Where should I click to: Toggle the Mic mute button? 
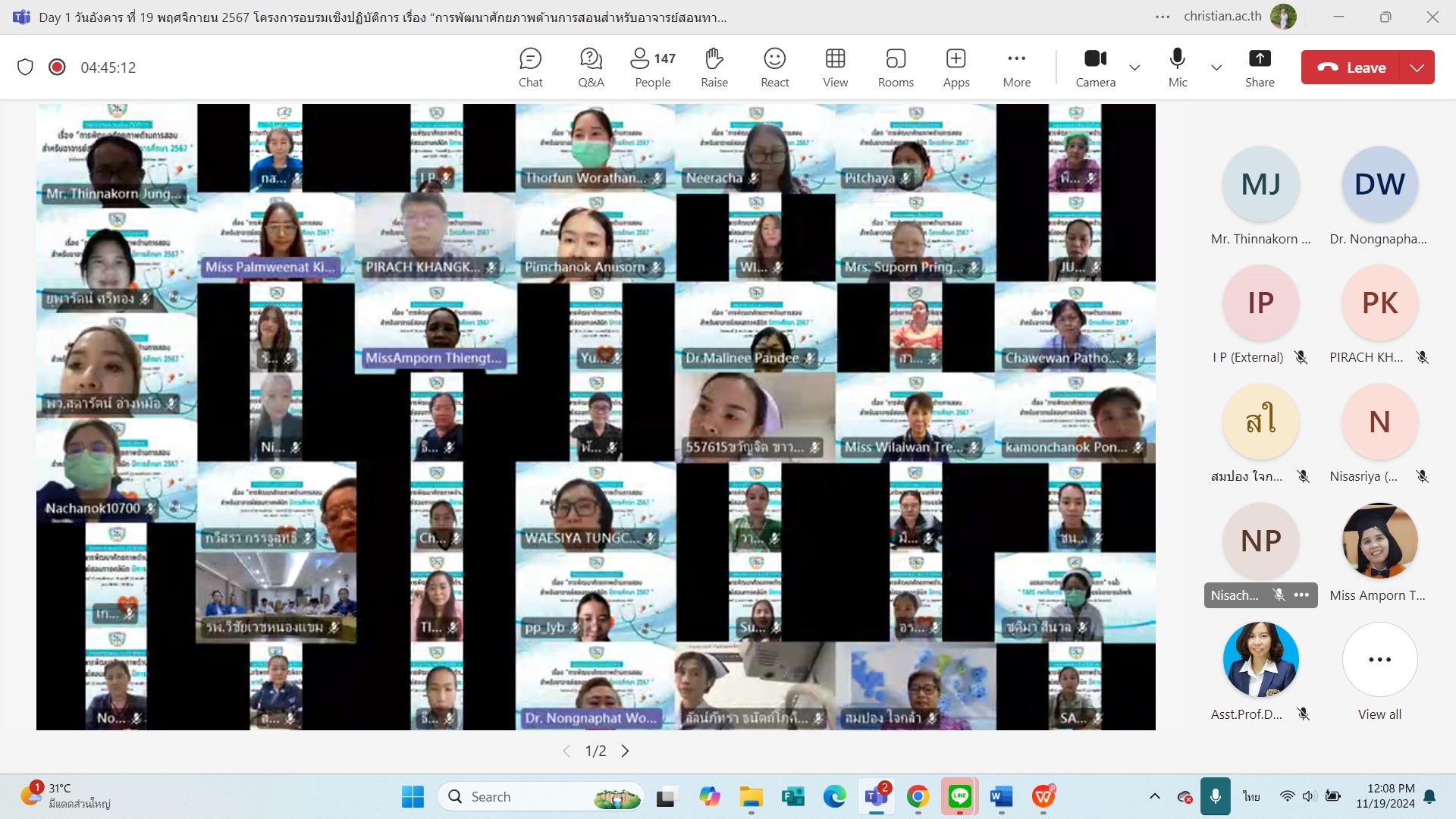point(1177,67)
